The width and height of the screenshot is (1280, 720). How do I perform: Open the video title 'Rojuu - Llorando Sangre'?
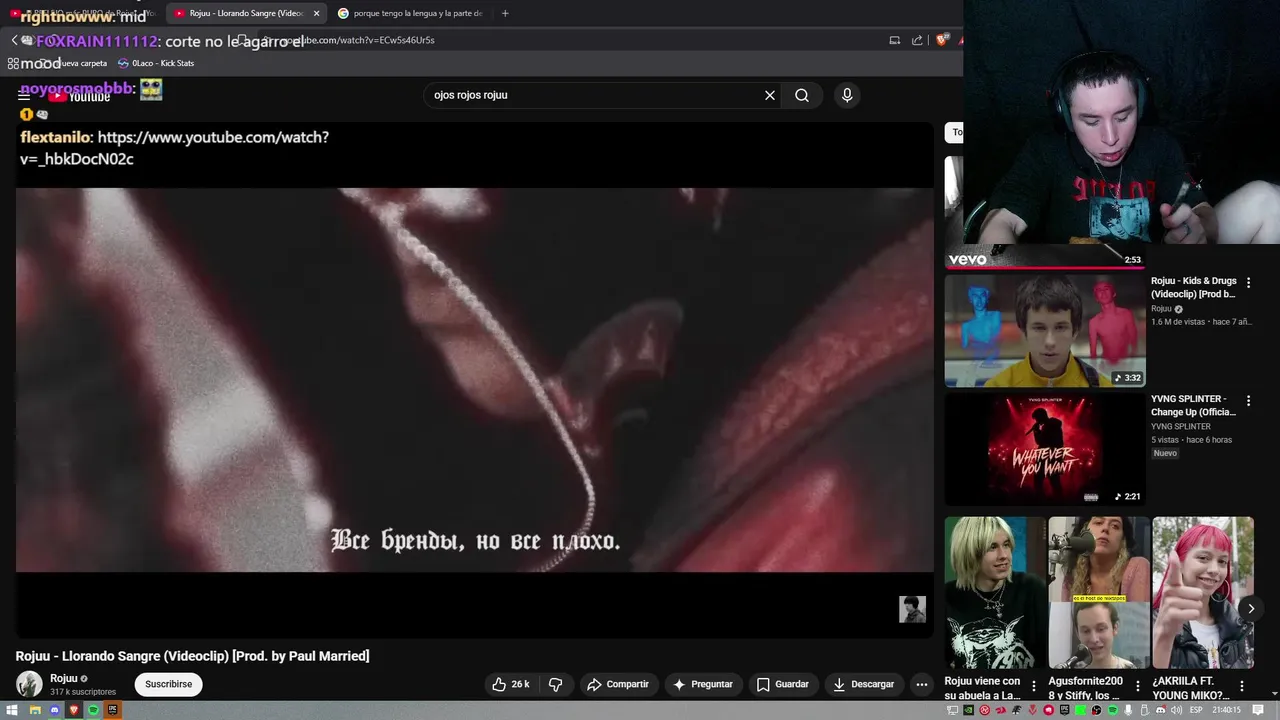point(192,656)
